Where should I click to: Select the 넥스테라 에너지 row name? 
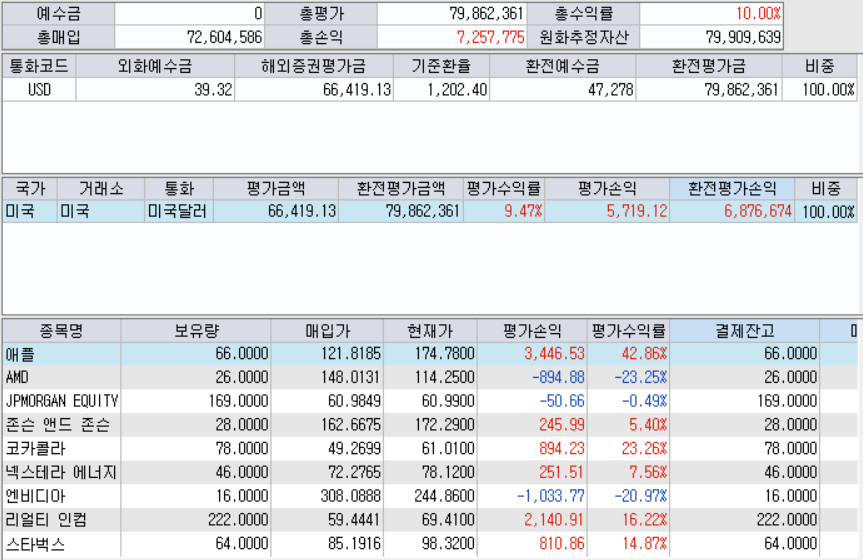pos(61,472)
